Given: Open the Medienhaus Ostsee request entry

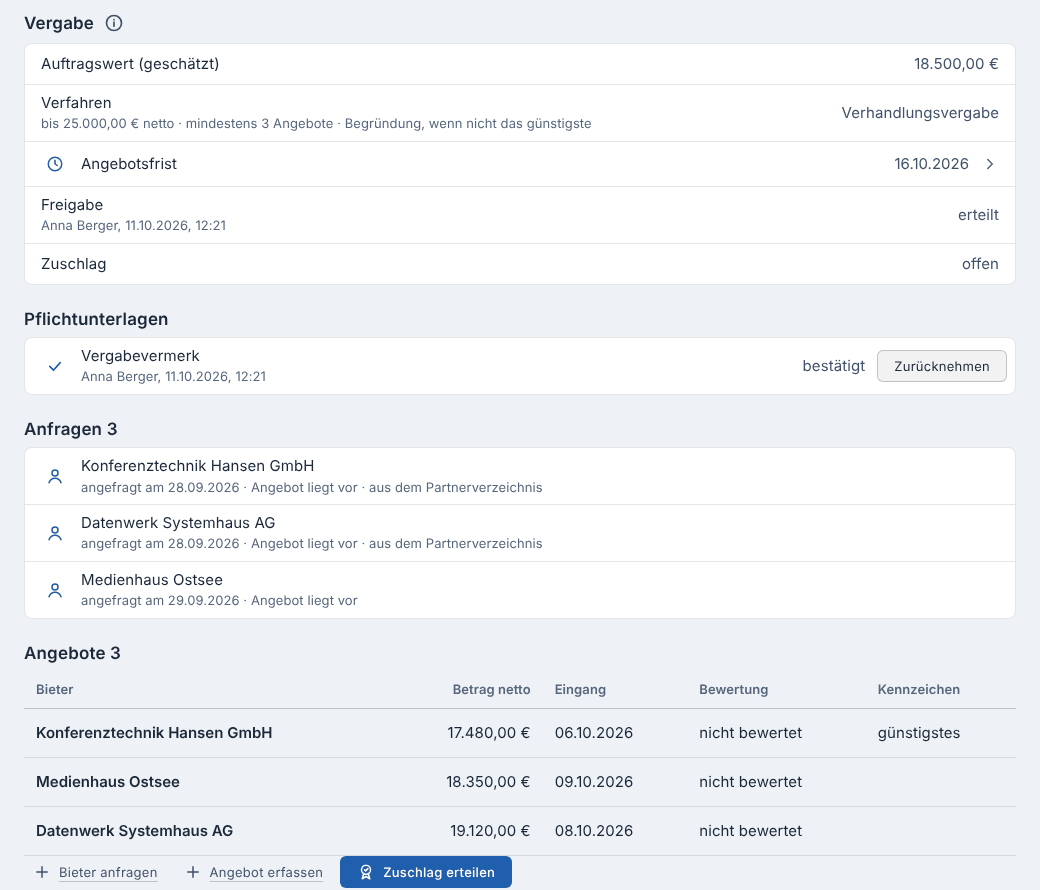Looking at the screenshot, I should click(520, 590).
